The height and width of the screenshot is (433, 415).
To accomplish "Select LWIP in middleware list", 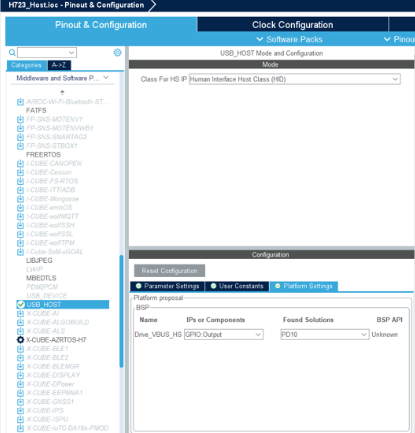I will tap(34, 269).
